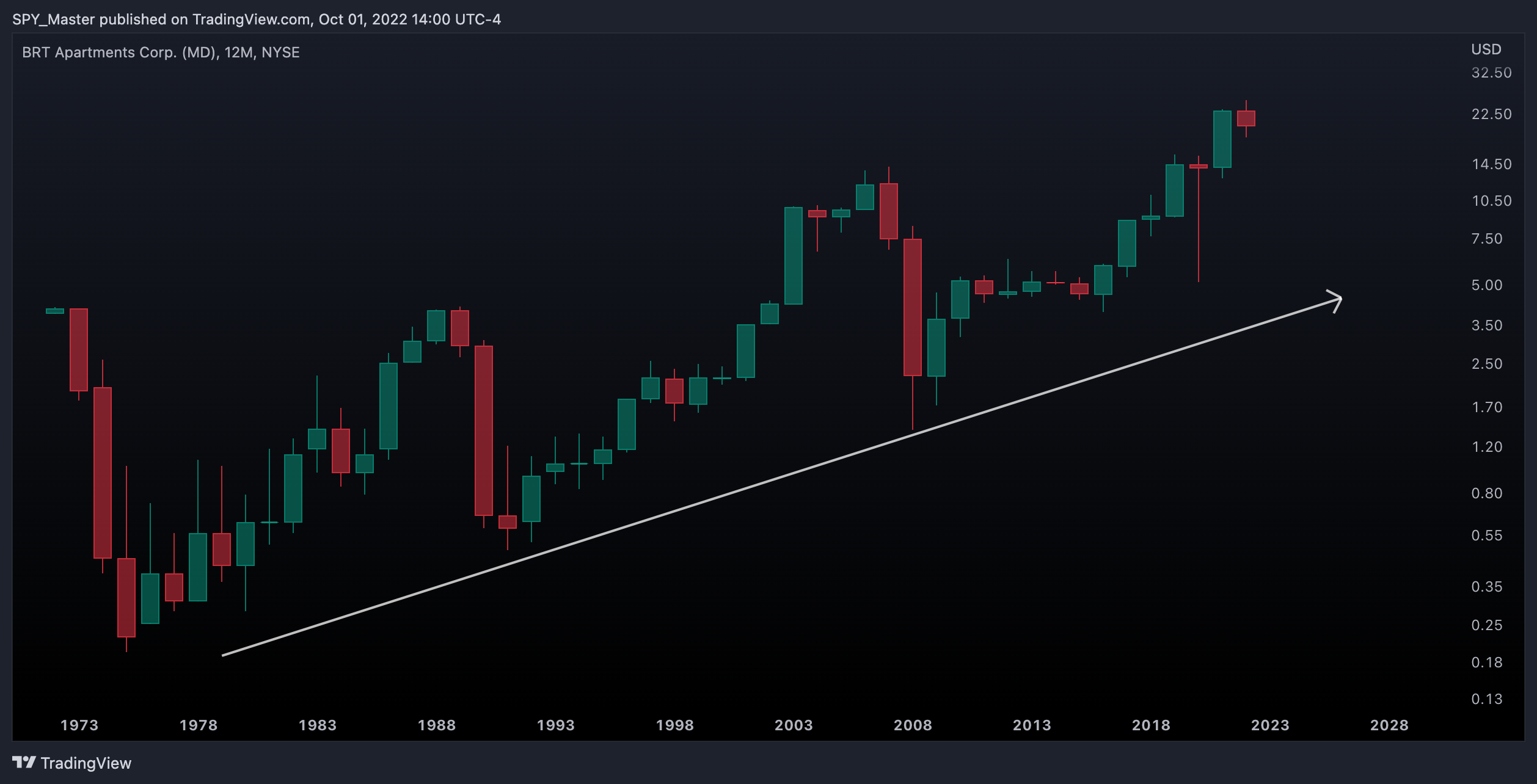Screen dimensions: 1537x784
Task: Click the TradingView logo icon
Action: tap(24, 762)
